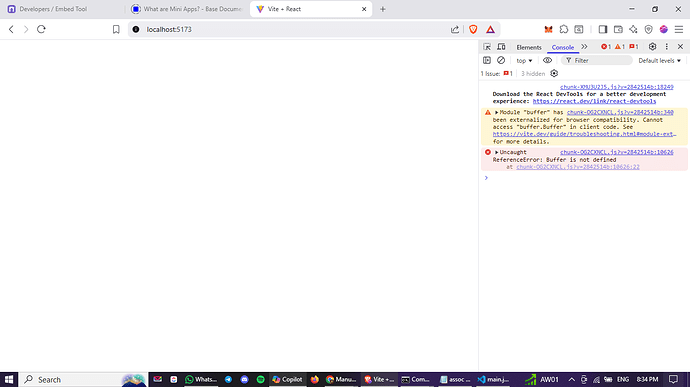
Task: Click the console prompt input line
Action: coord(585,178)
